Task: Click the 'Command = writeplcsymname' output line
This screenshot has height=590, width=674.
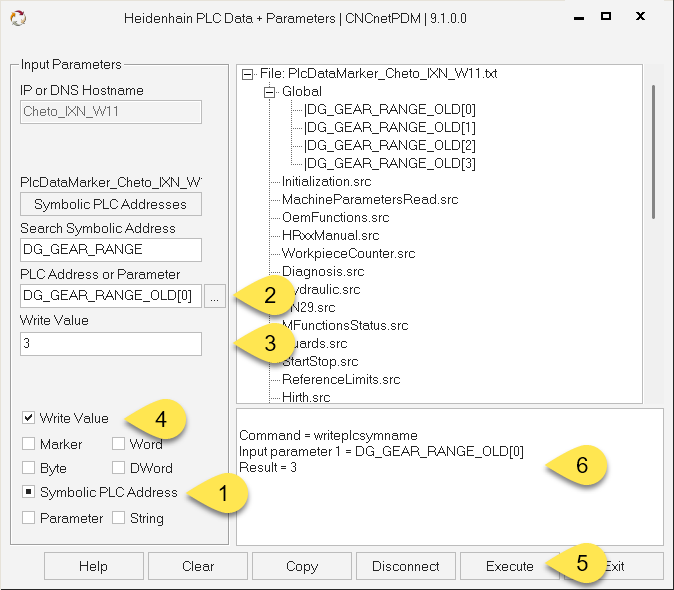Action: (x=328, y=435)
